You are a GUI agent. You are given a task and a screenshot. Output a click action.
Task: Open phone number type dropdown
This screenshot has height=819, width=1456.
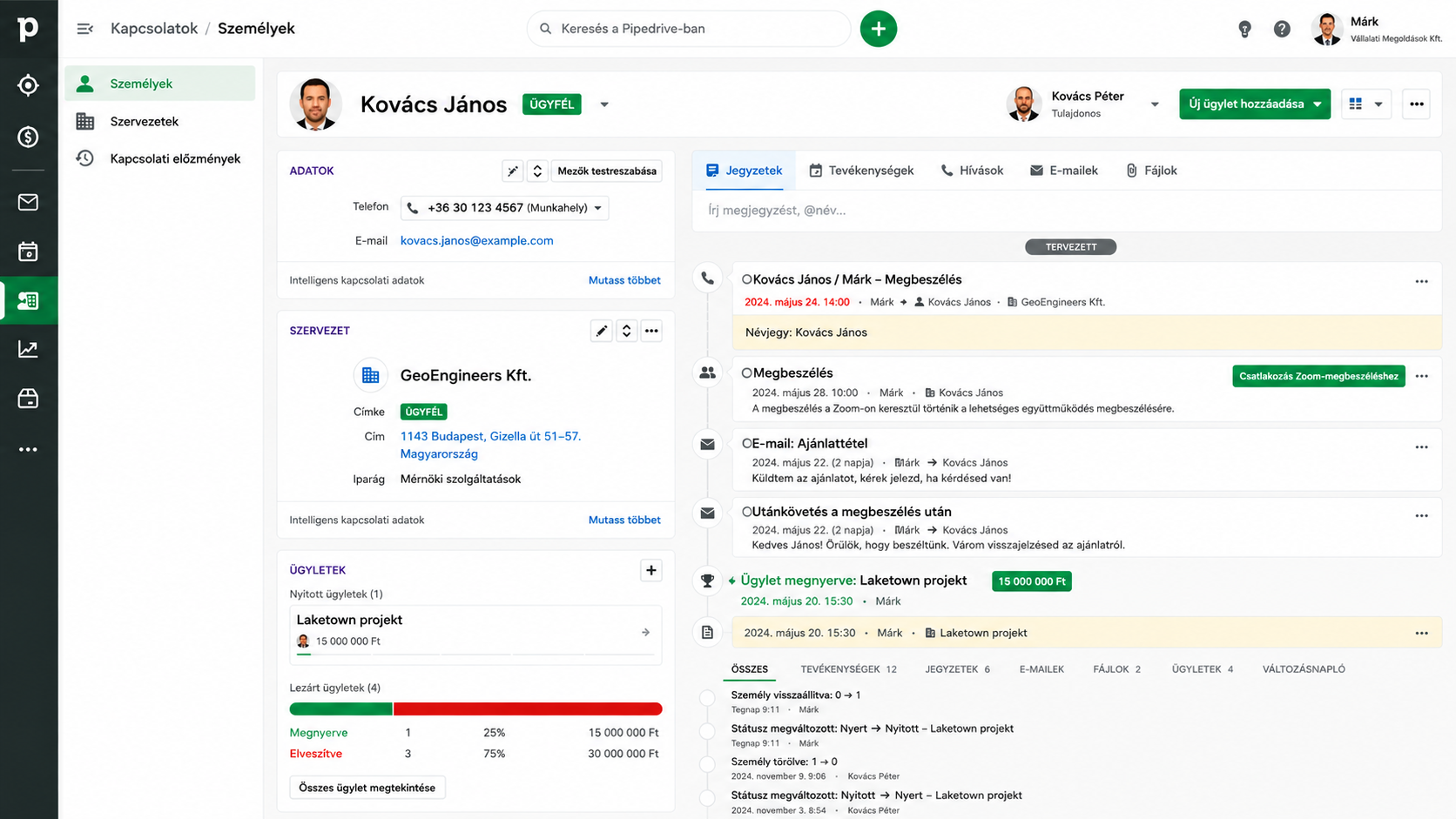(597, 208)
